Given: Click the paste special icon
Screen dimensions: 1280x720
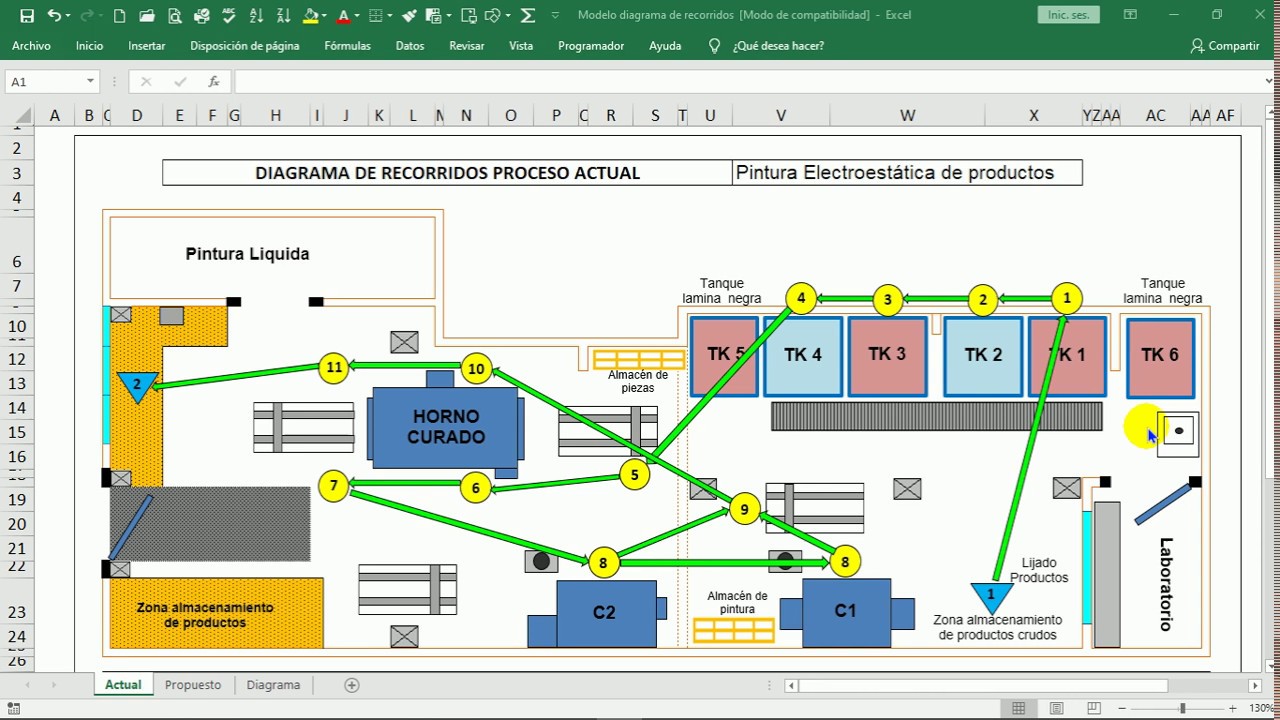Looking at the screenshot, I should [433, 15].
